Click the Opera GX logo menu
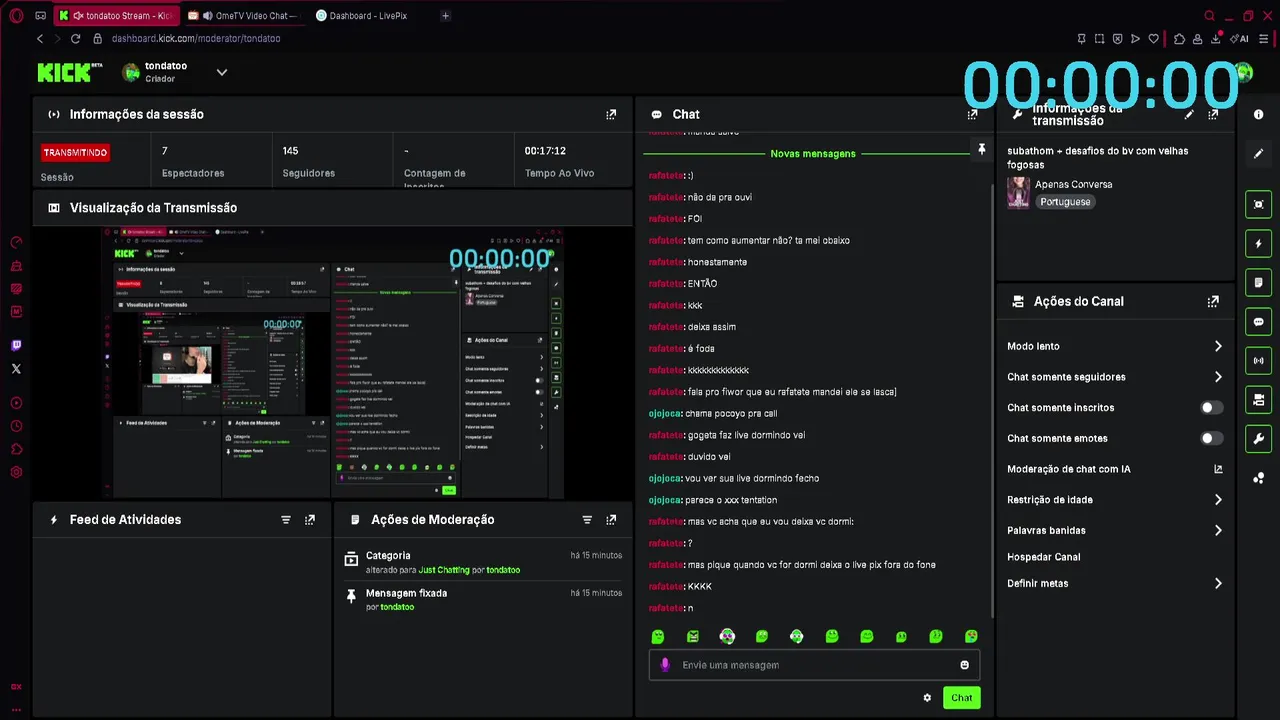This screenshot has width=1280, height=720. [16, 16]
